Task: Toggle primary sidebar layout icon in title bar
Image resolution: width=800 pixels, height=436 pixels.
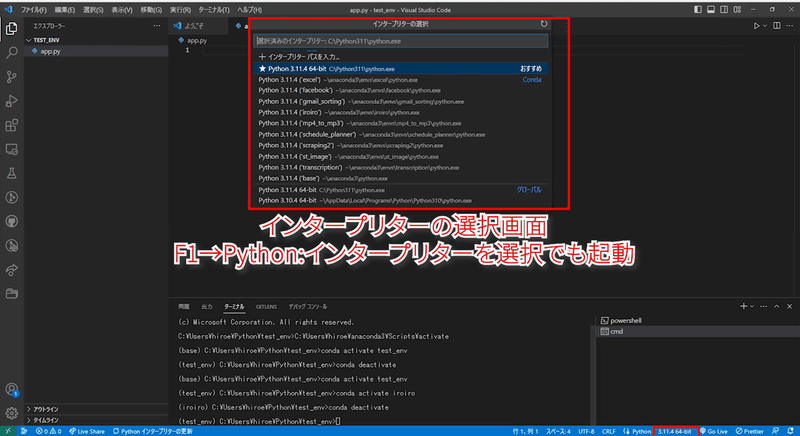Action: tap(698, 10)
